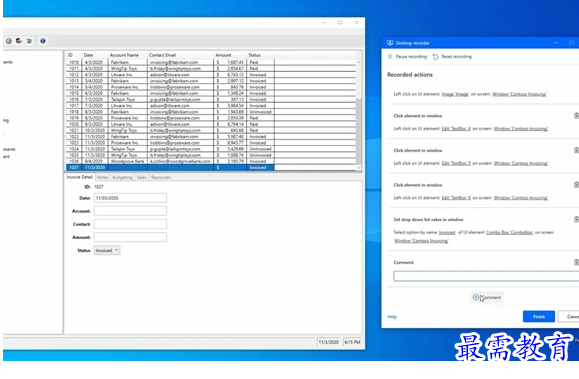The width and height of the screenshot is (579, 379).
Task: Delete the Edit TextBox 4 click action
Action: (576, 116)
